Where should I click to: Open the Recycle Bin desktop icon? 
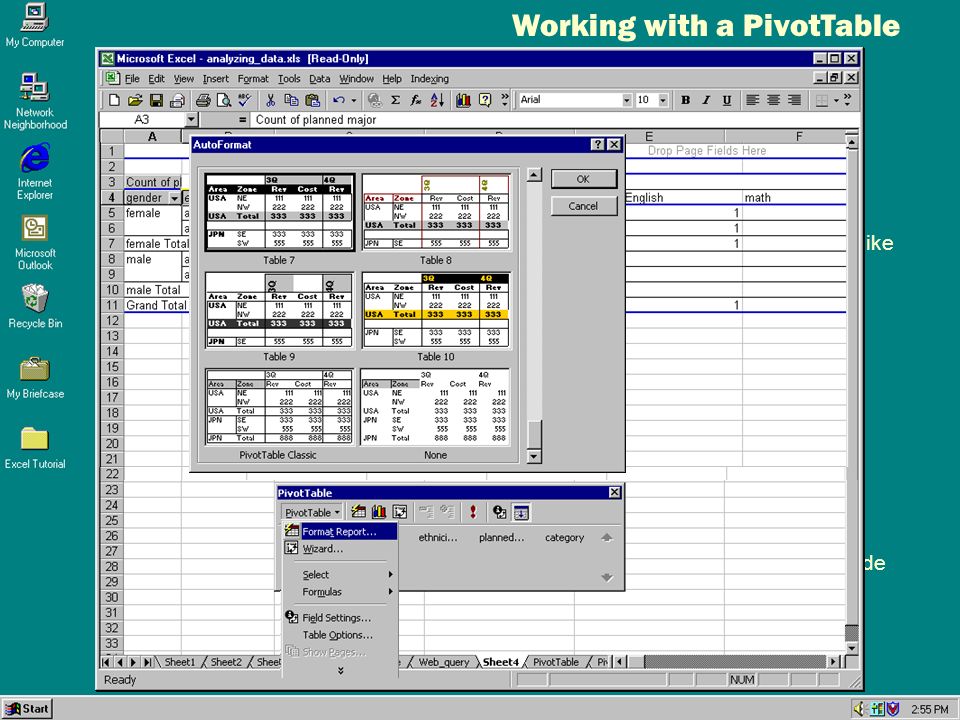(35, 306)
